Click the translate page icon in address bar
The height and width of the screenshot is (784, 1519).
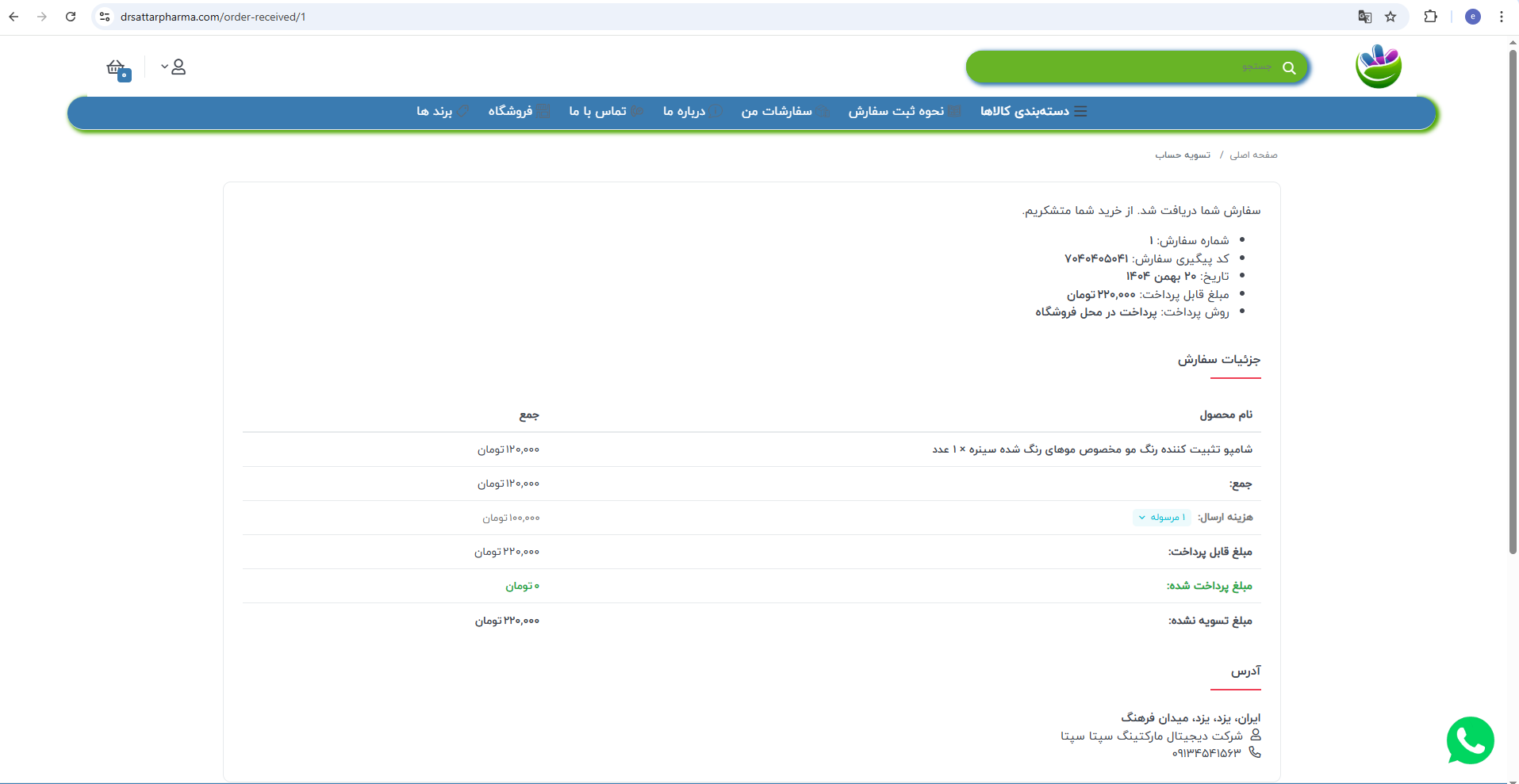[1364, 17]
